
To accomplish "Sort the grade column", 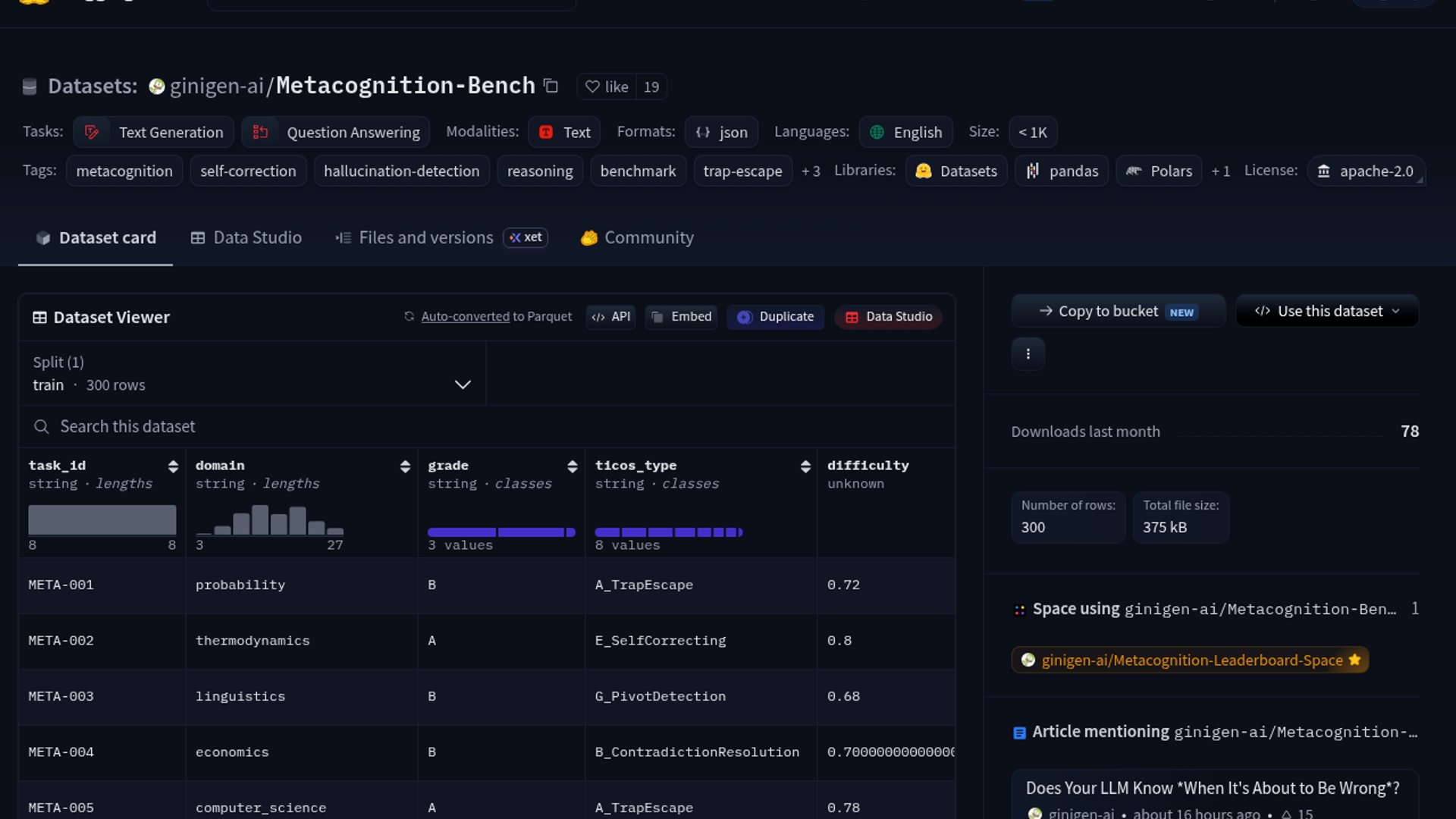I will tap(573, 466).
